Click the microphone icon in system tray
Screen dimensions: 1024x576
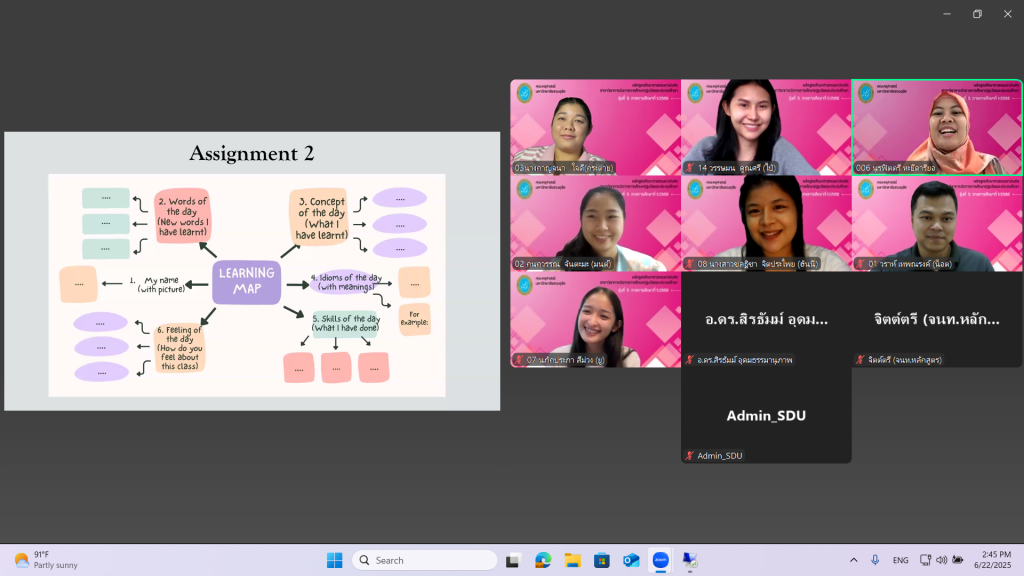point(875,560)
